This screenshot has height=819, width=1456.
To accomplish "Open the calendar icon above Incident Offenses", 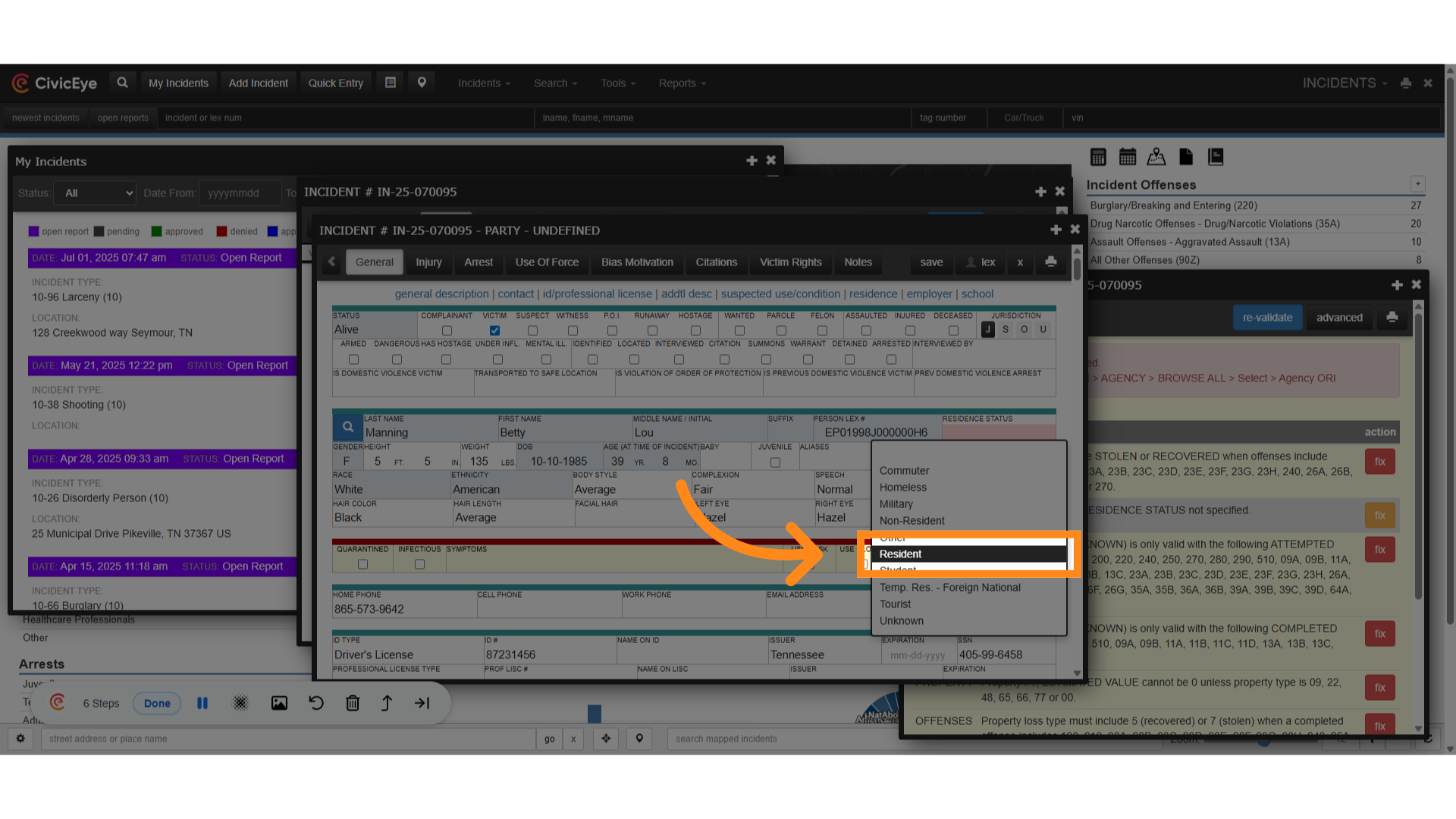I will tap(1128, 157).
